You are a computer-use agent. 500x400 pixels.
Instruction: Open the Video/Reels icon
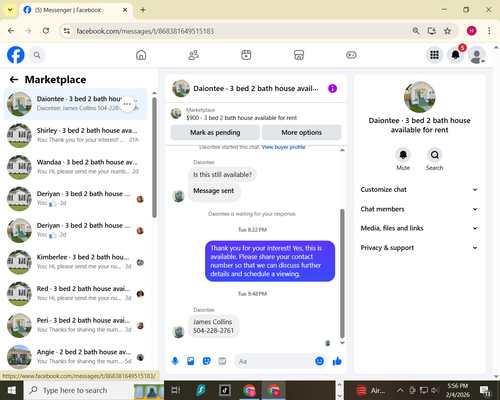point(246,55)
